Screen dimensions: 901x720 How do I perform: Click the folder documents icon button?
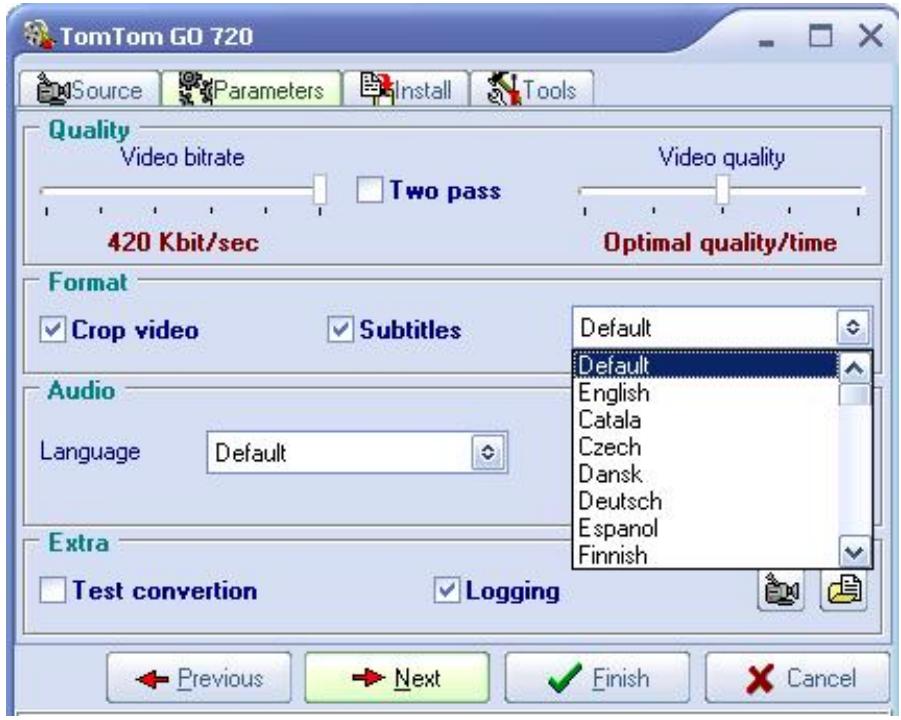point(844,590)
